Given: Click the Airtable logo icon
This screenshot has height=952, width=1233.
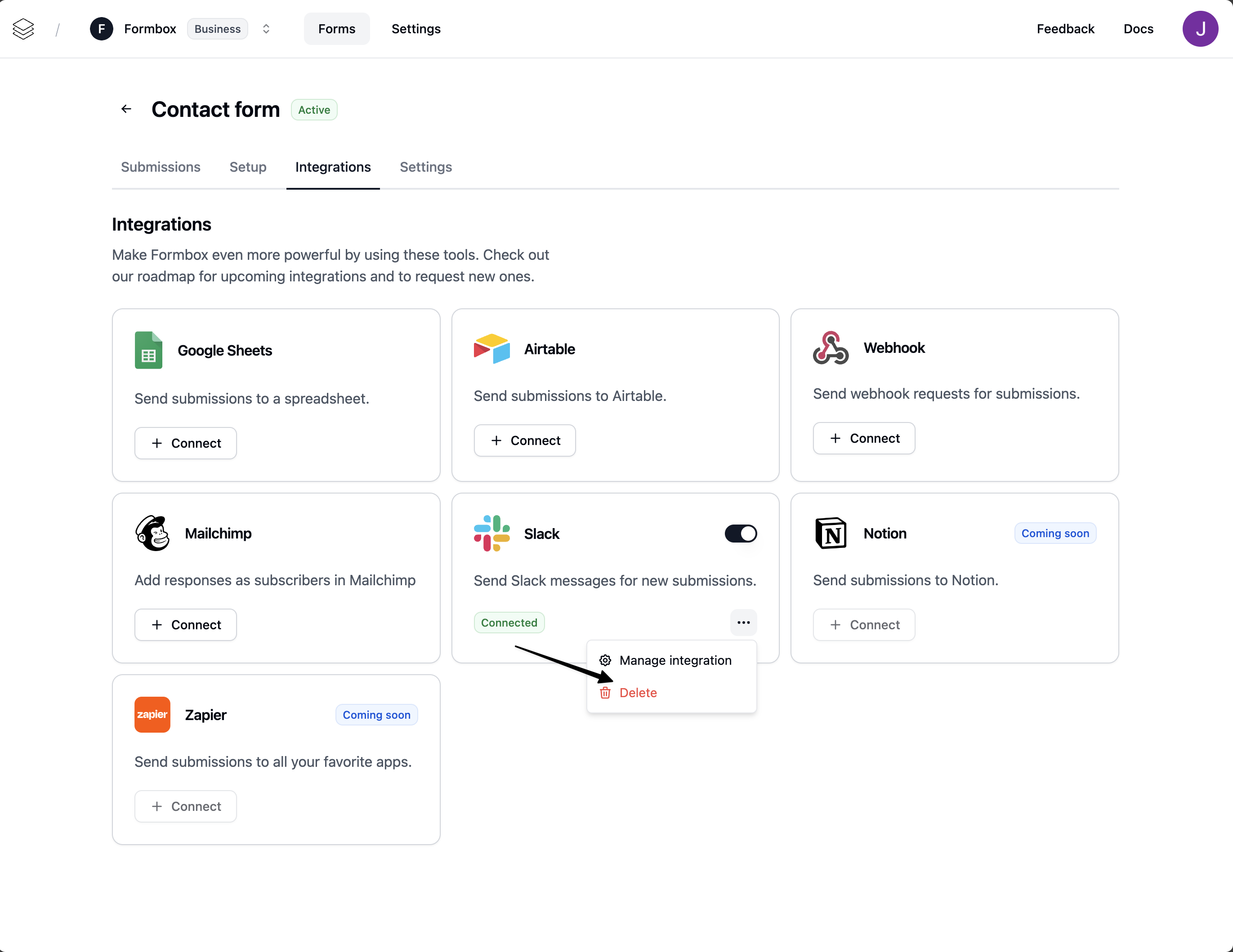Looking at the screenshot, I should click(x=491, y=348).
